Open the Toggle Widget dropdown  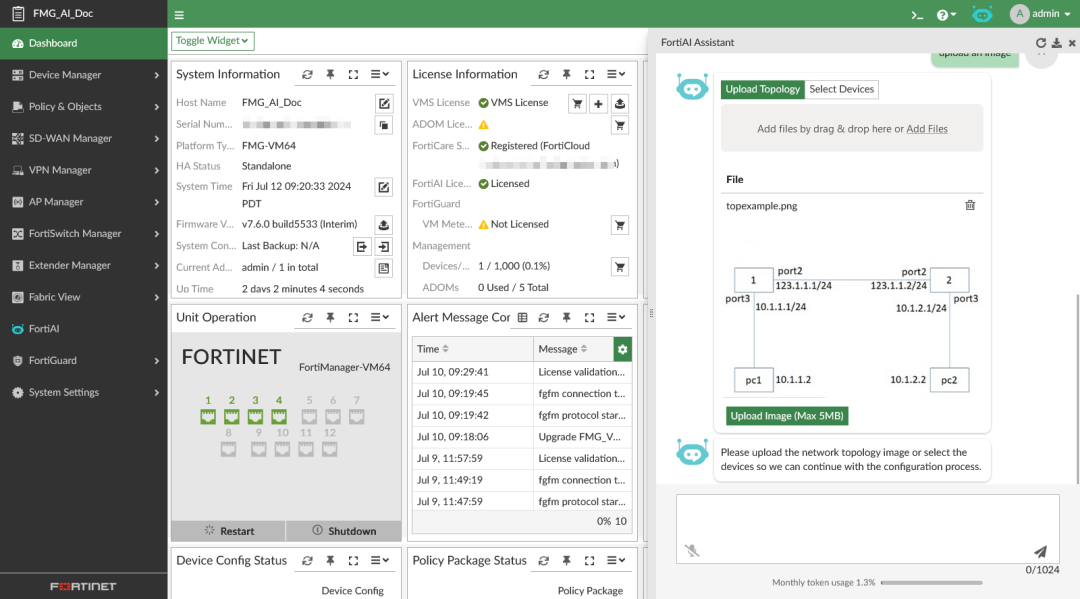coord(212,41)
